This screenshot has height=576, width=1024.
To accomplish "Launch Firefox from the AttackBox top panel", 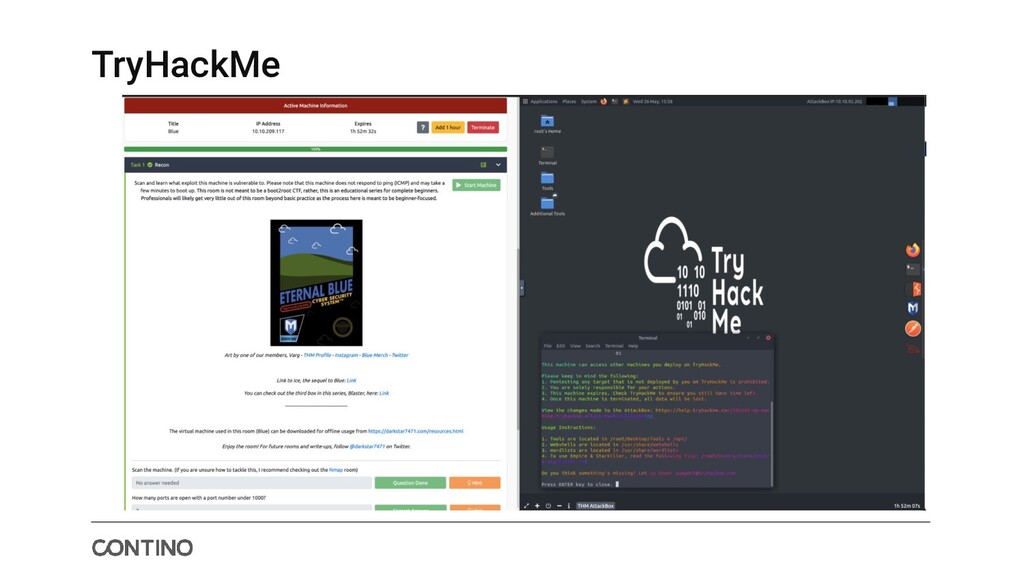I will 603,101.
